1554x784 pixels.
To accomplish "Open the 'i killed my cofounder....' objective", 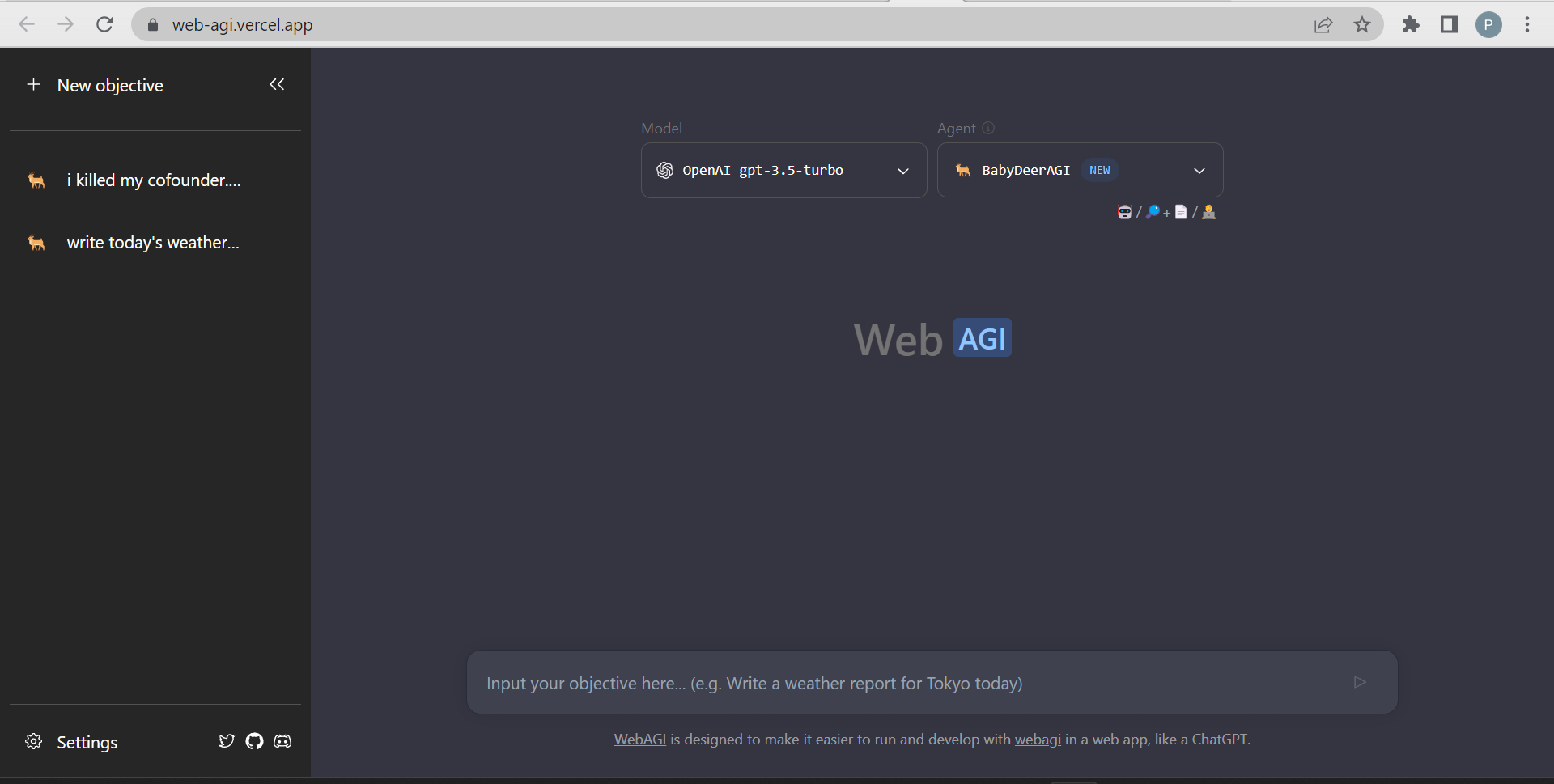I will click(x=155, y=180).
